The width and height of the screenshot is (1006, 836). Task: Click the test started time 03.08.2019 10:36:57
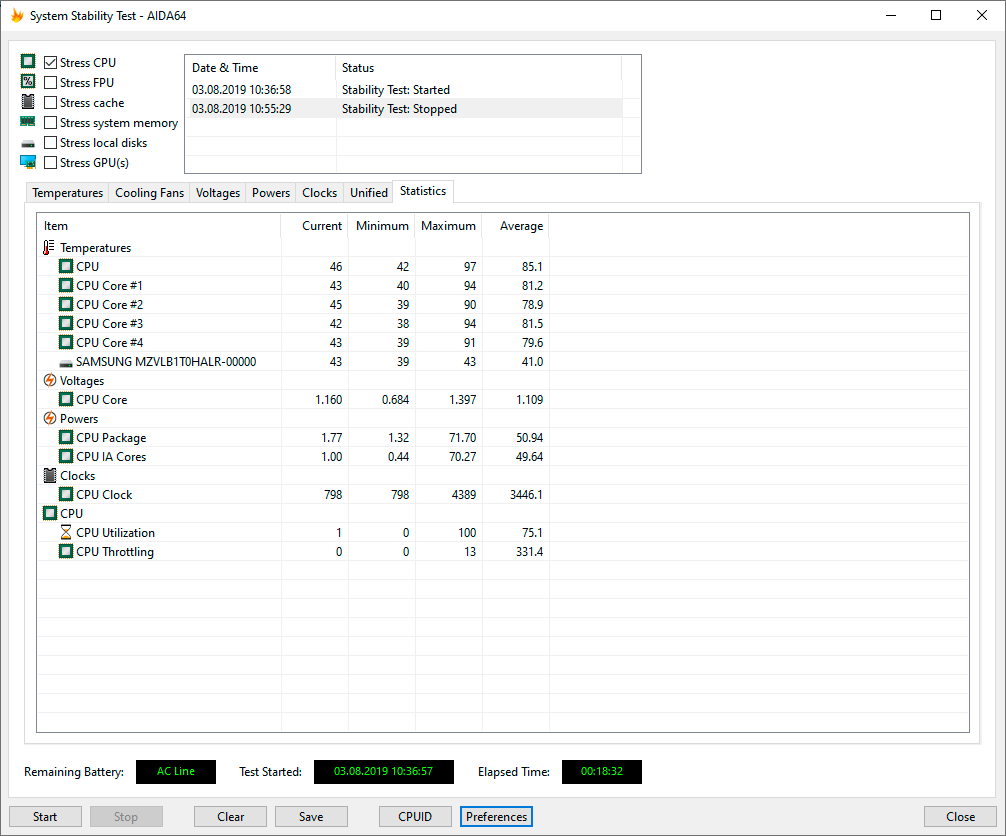(x=384, y=771)
